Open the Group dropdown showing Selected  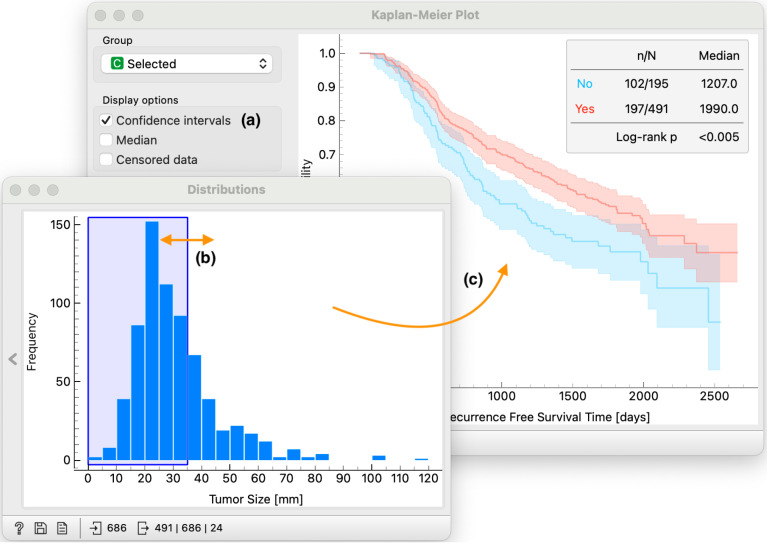pyautogui.click(x=187, y=64)
